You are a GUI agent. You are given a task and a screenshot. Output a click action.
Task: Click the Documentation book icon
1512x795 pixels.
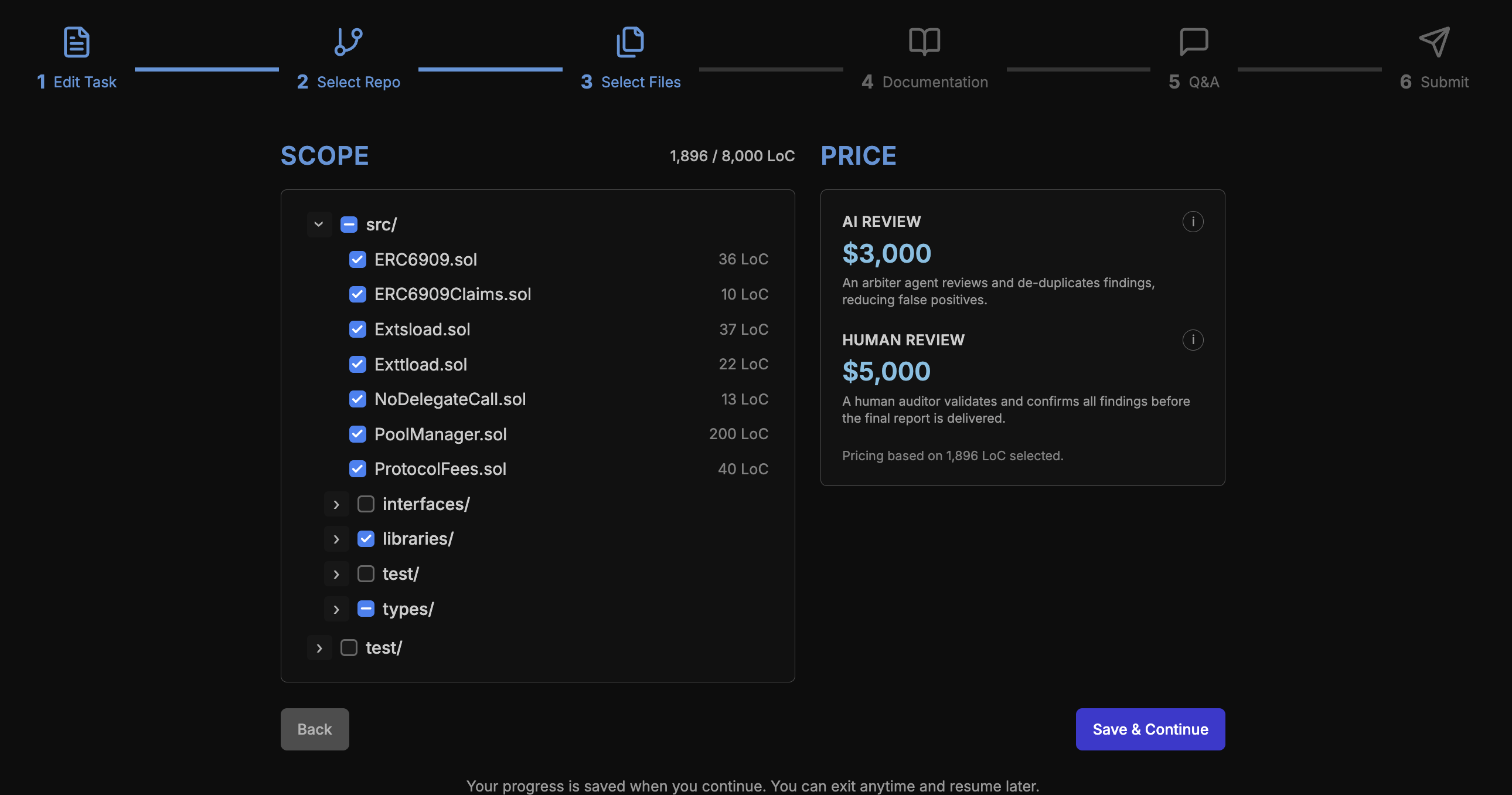pos(924,42)
